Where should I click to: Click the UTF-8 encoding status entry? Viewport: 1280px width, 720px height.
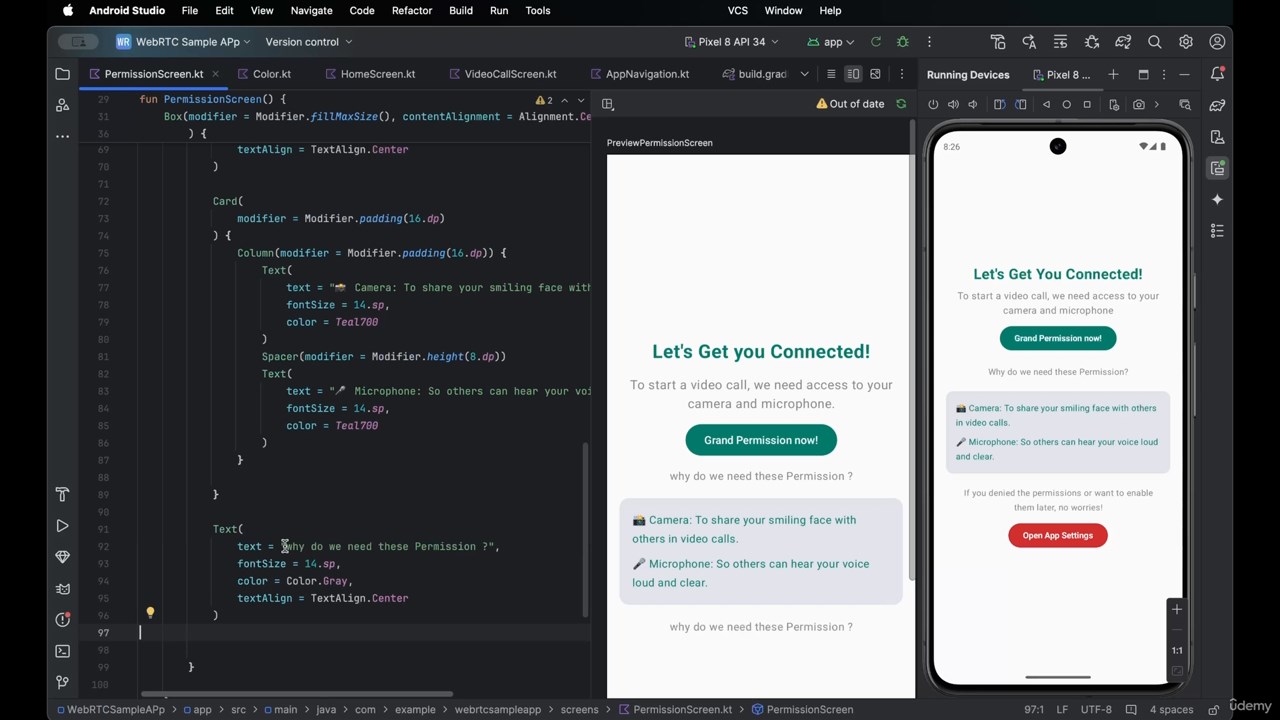tap(1096, 710)
